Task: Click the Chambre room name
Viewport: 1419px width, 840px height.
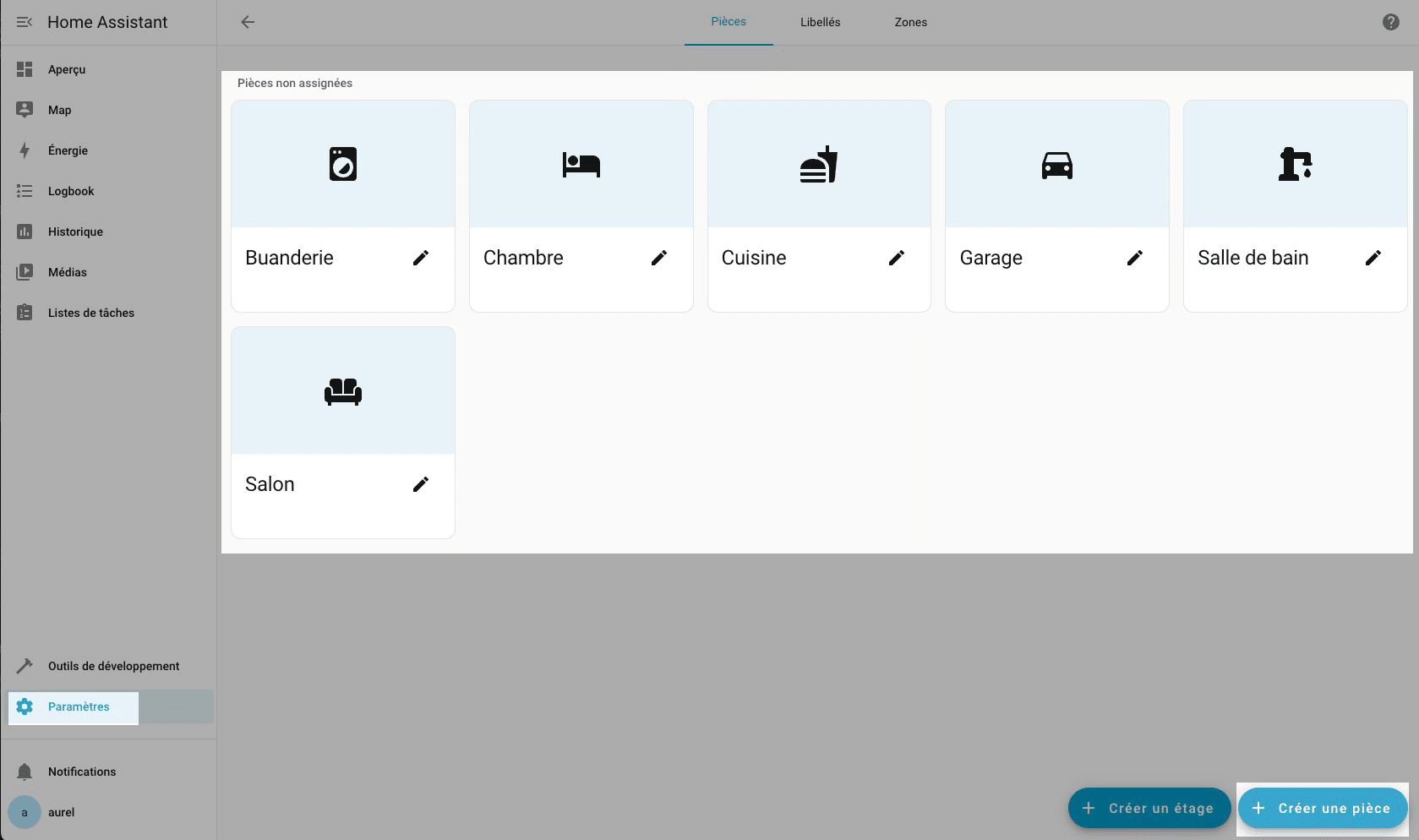Action: (523, 258)
